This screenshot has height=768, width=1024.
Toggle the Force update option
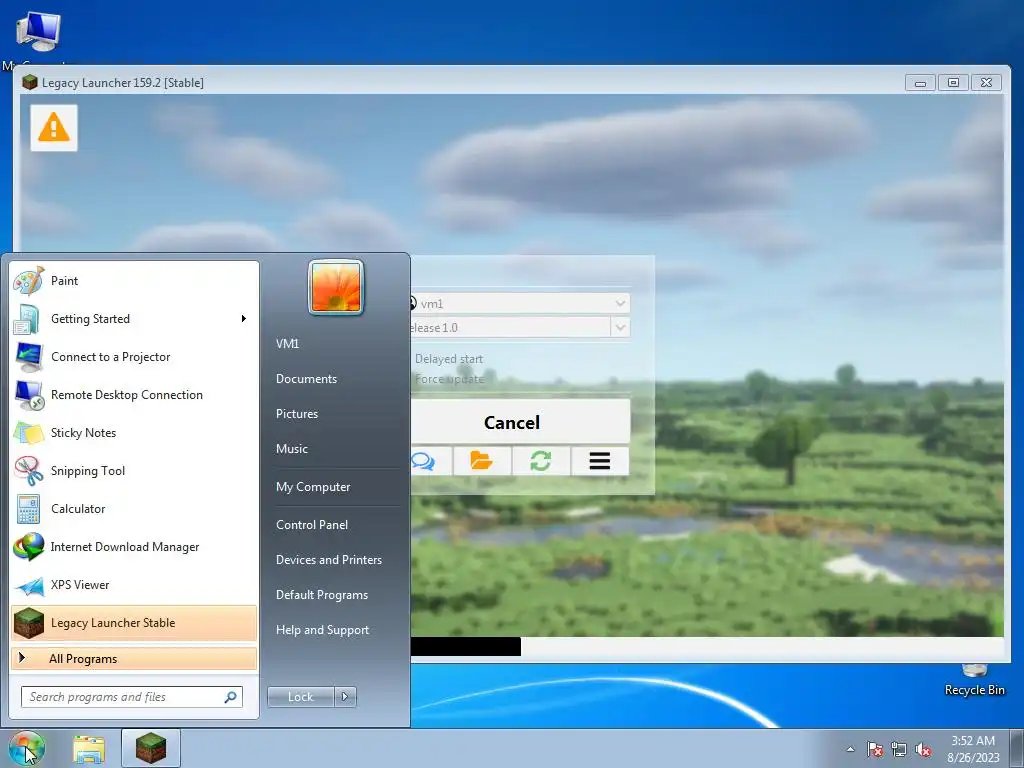pyautogui.click(x=448, y=379)
